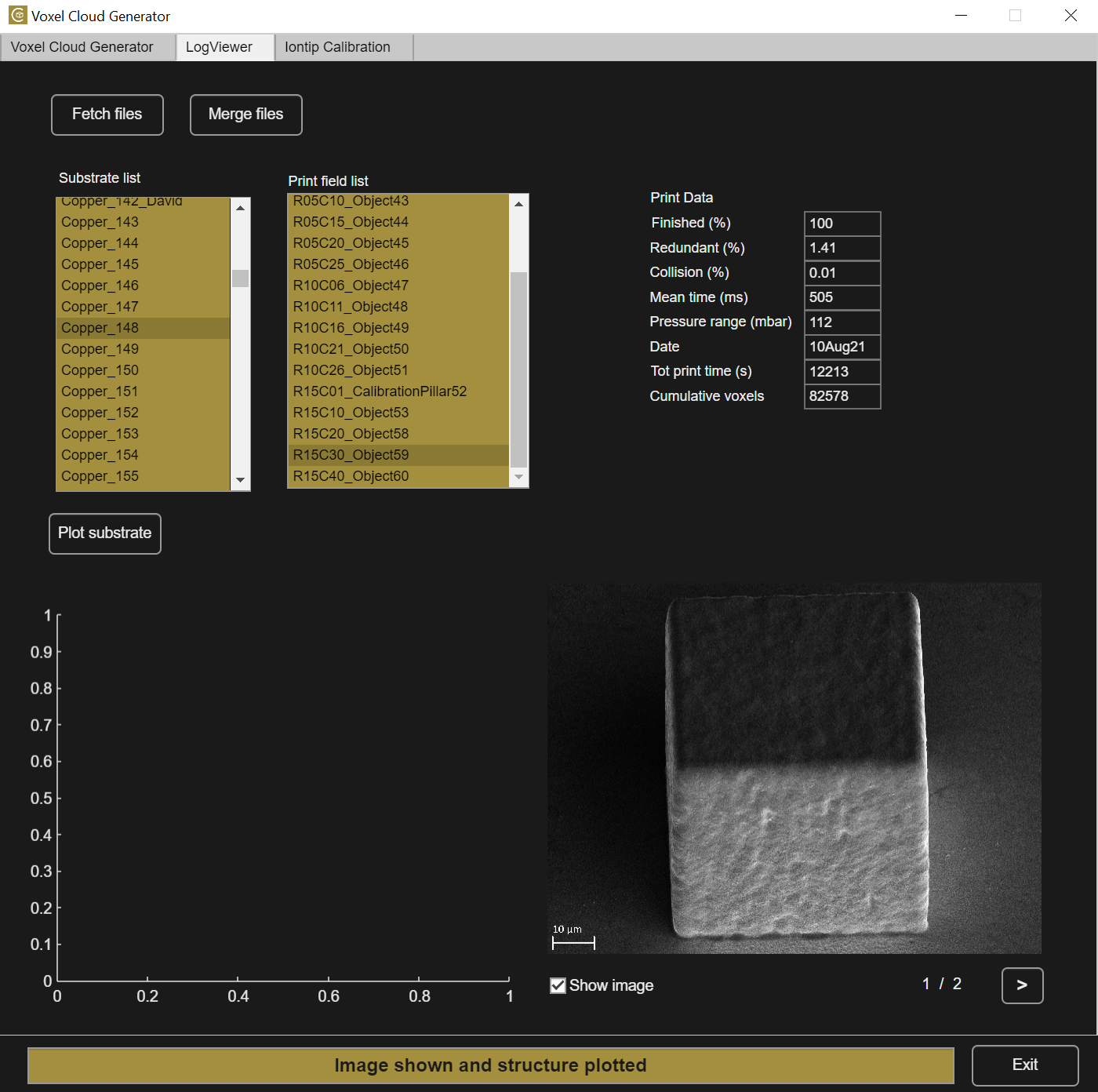Click the Merge files button
Image resolution: width=1098 pixels, height=1092 pixels.
246,115
